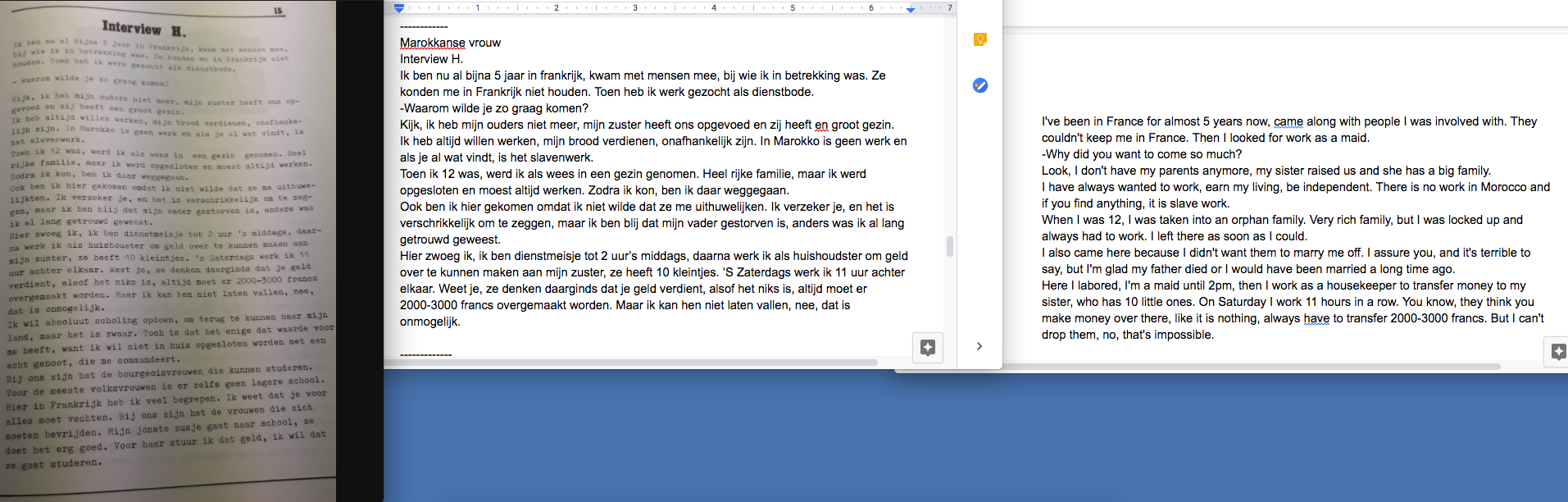Click horizontal scrollbar of English translation window
This screenshot has height=502, width=1568.
pyautogui.click(x=1250, y=366)
